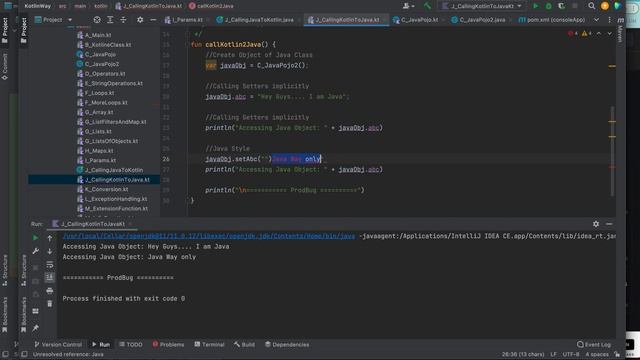Build project with the hammer icon

(x=427, y=6)
